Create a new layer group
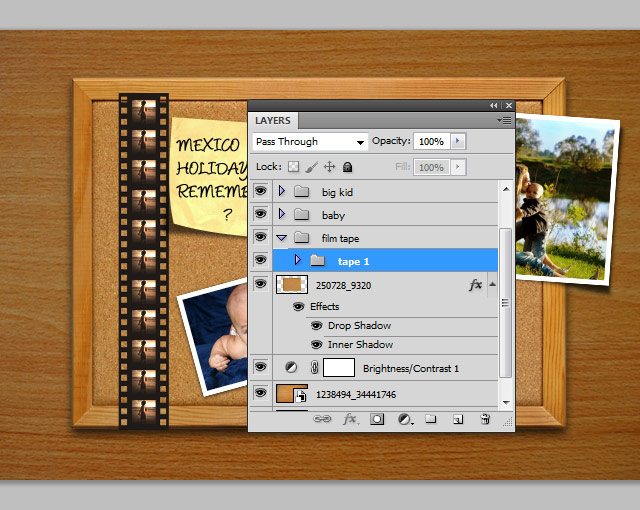 (431, 420)
